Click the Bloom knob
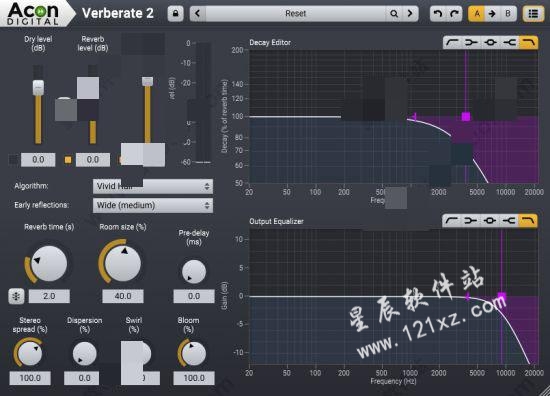Viewport: 550px width, 396px height. click(194, 354)
